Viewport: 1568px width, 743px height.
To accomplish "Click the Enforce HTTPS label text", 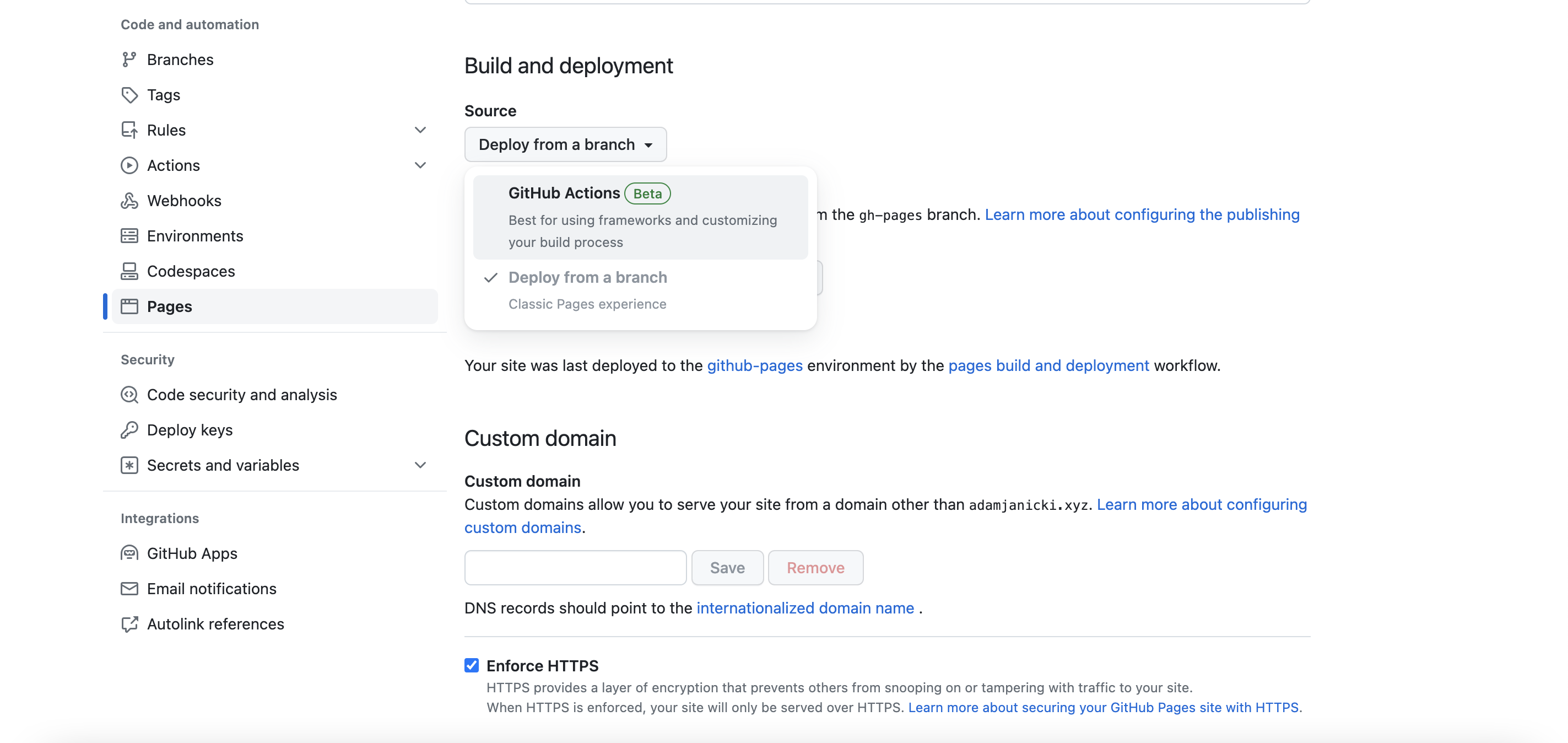I will click(x=542, y=666).
